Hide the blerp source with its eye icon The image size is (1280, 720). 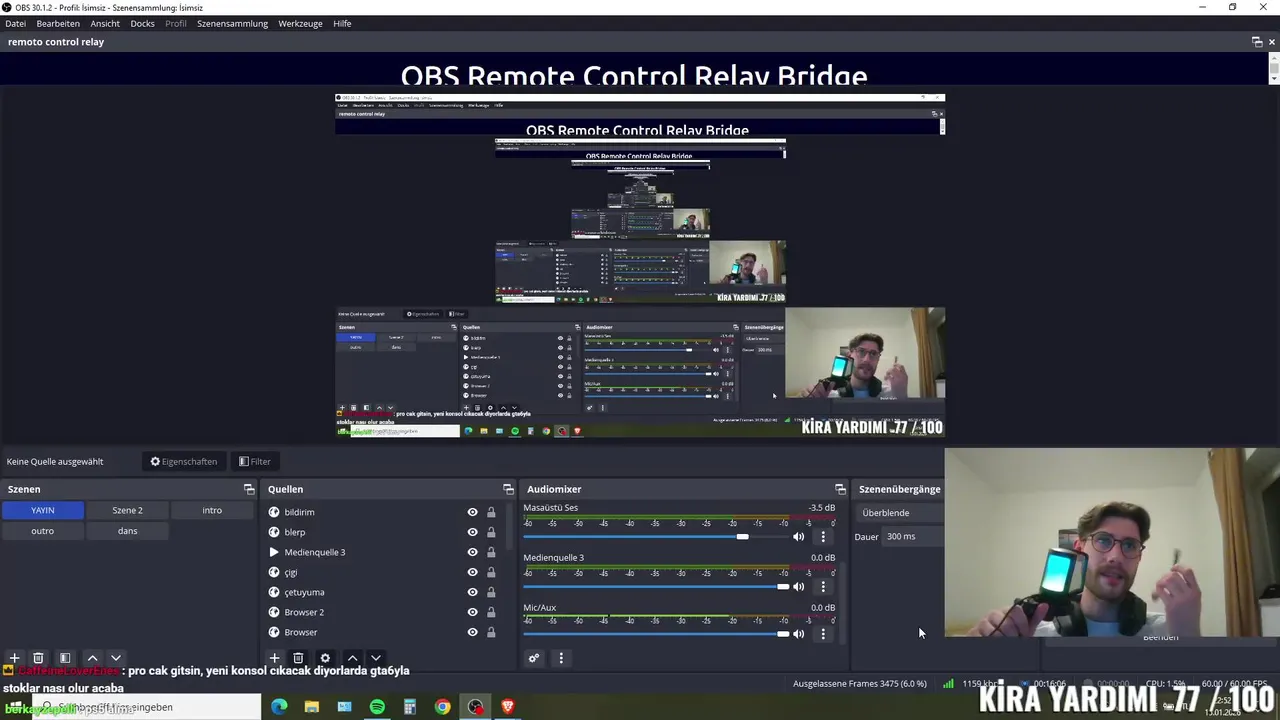click(x=472, y=532)
